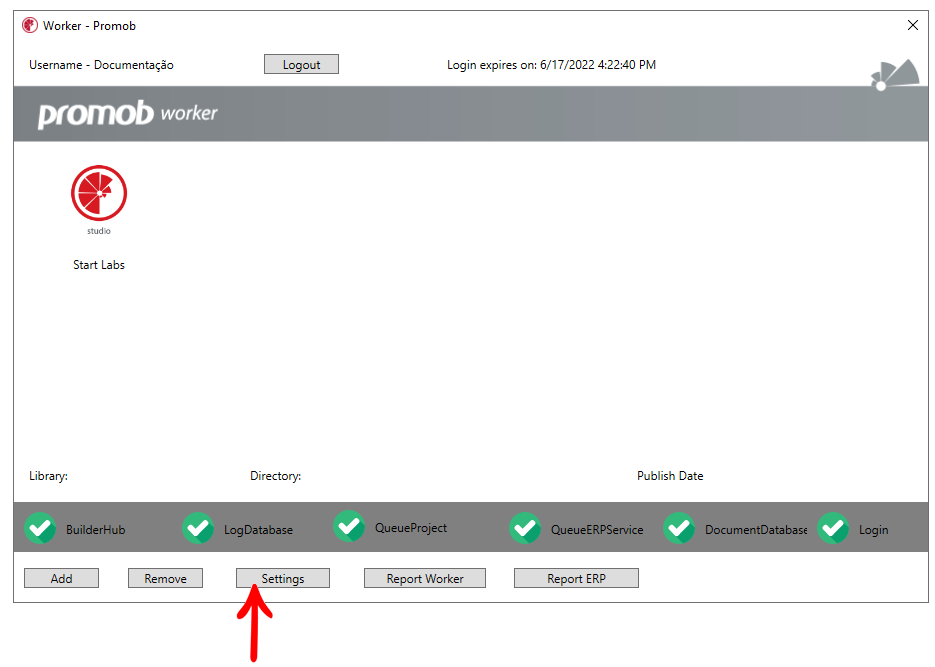The image size is (935, 667).
Task: Open Report ERP
Action: coord(576,578)
